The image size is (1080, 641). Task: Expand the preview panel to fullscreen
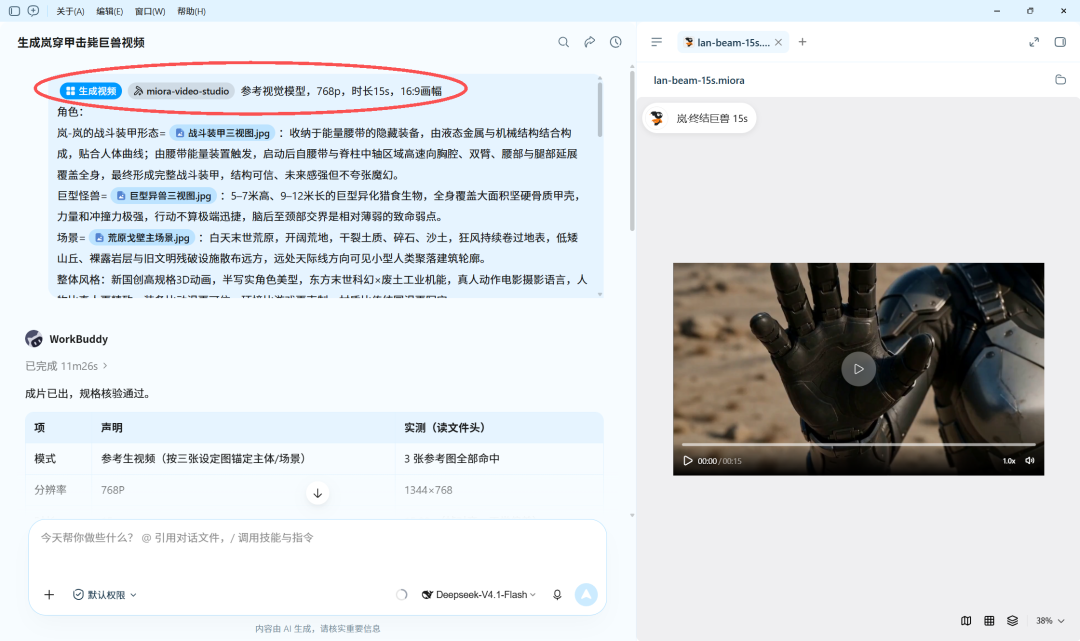(1034, 42)
